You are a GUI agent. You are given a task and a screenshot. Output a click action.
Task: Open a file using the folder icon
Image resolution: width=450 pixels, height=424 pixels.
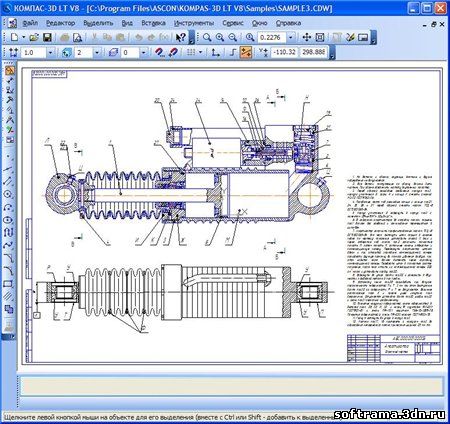pos(34,37)
